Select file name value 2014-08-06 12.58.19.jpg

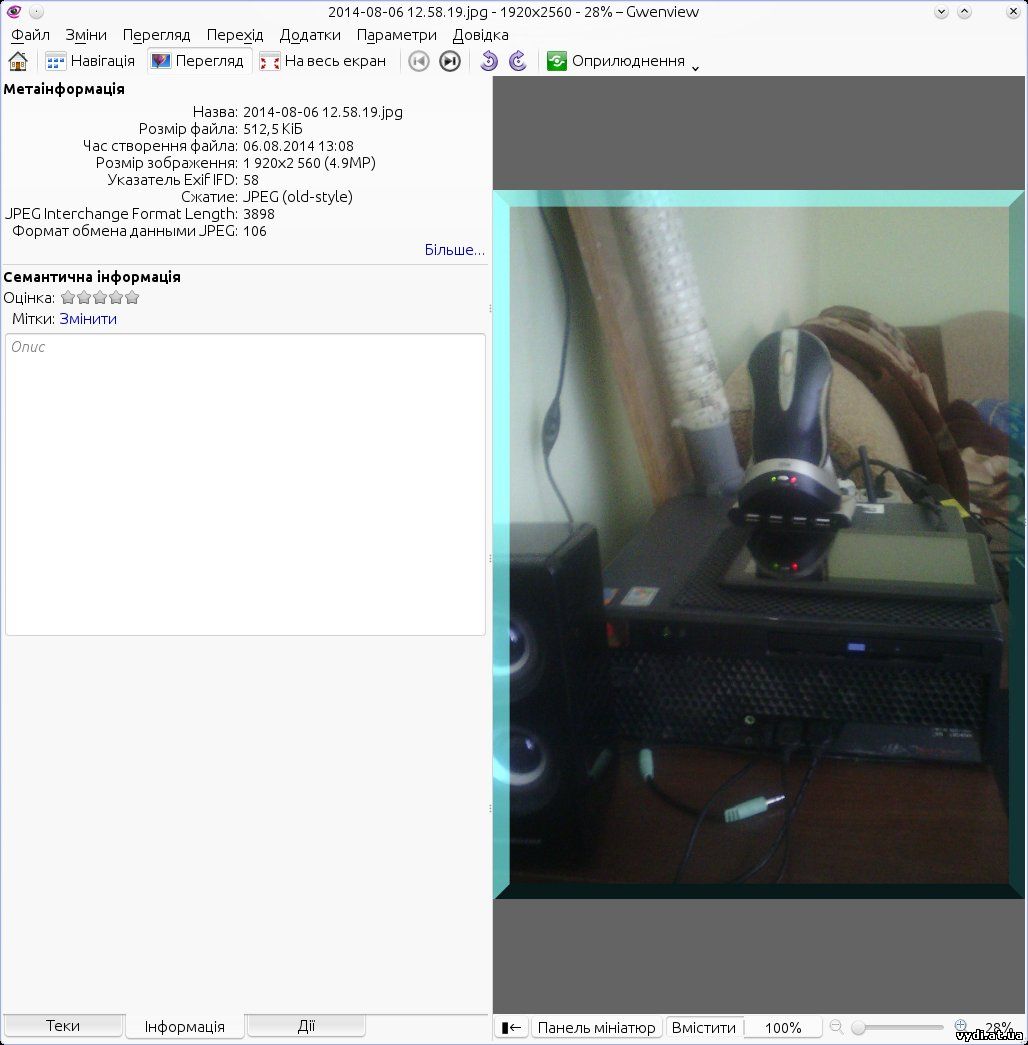pos(323,112)
